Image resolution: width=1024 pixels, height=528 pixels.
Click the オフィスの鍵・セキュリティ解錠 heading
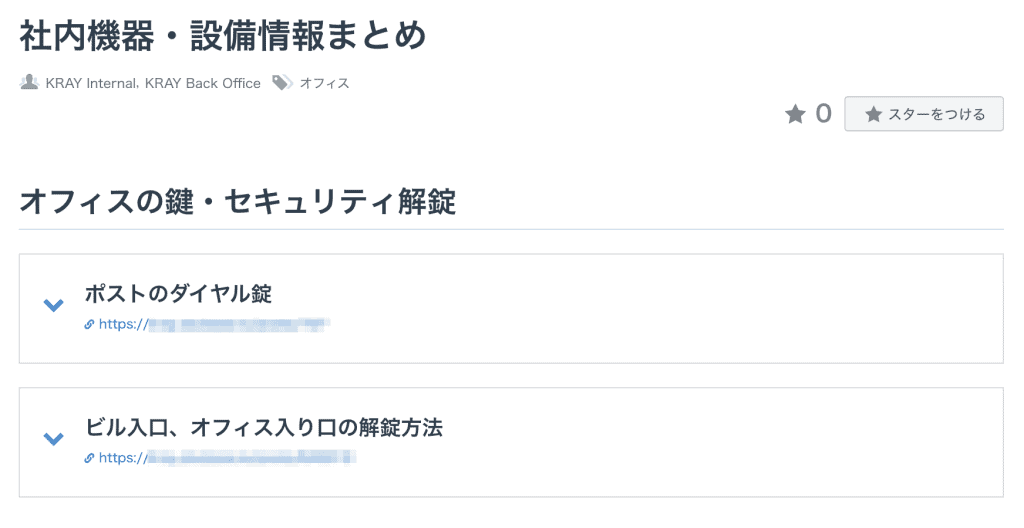click(x=238, y=201)
